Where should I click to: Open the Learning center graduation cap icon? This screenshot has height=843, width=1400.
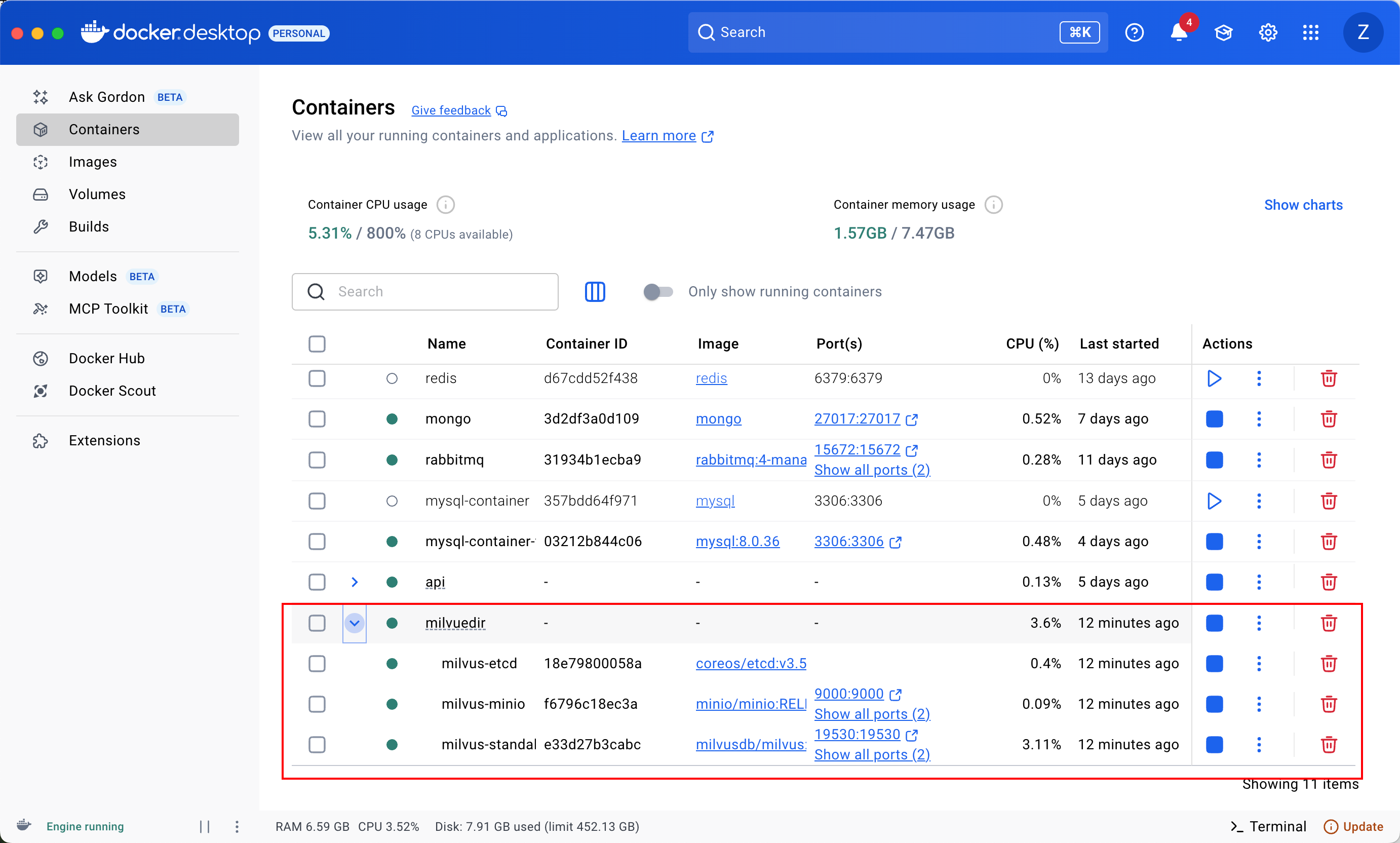(x=1223, y=32)
